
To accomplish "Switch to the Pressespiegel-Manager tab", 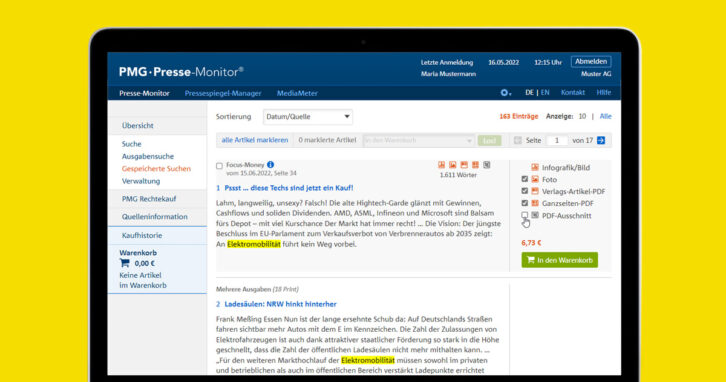I will pyautogui.click(x=223, y=93).
